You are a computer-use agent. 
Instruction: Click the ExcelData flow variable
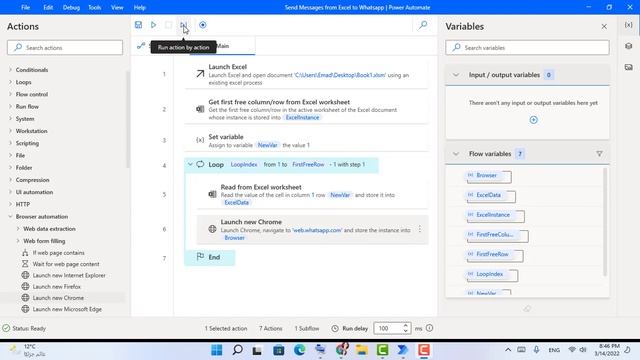pyautogui.click(x=489, y=195)
